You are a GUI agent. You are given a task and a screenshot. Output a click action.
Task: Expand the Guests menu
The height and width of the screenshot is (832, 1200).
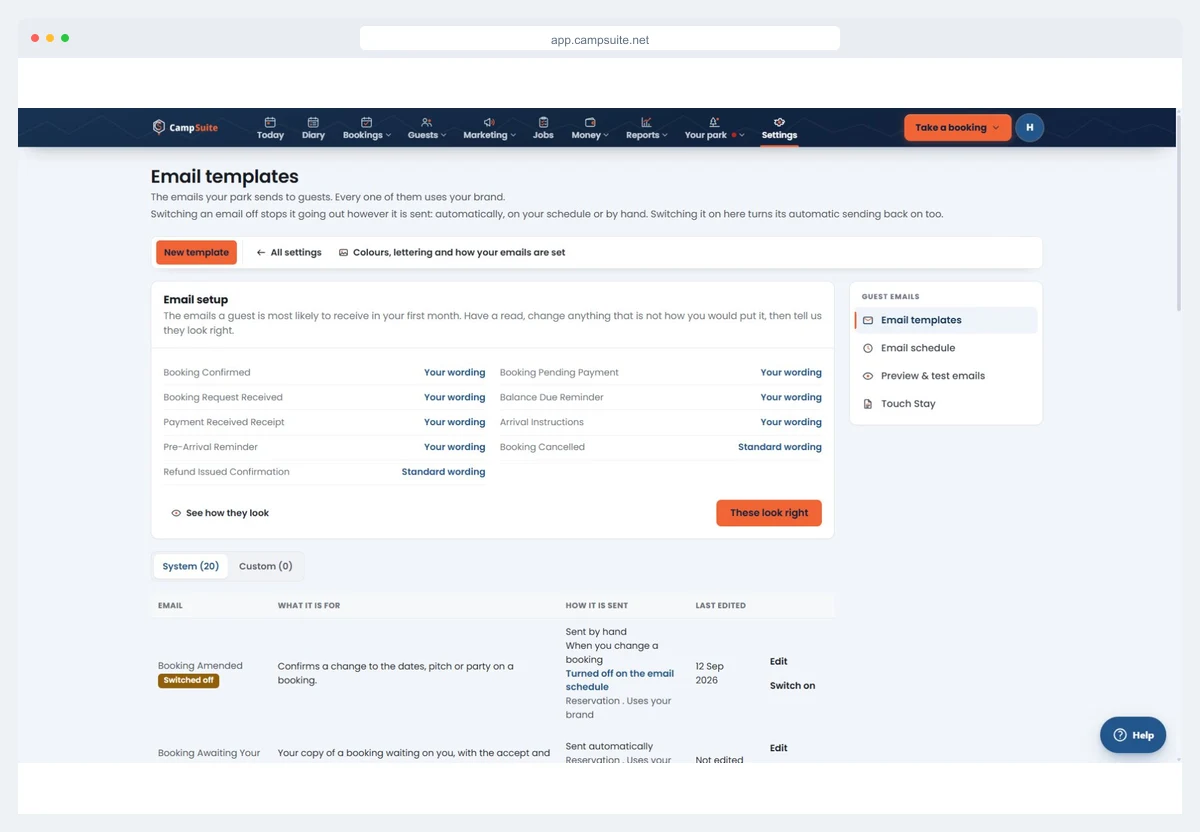[x=427, y=128]
